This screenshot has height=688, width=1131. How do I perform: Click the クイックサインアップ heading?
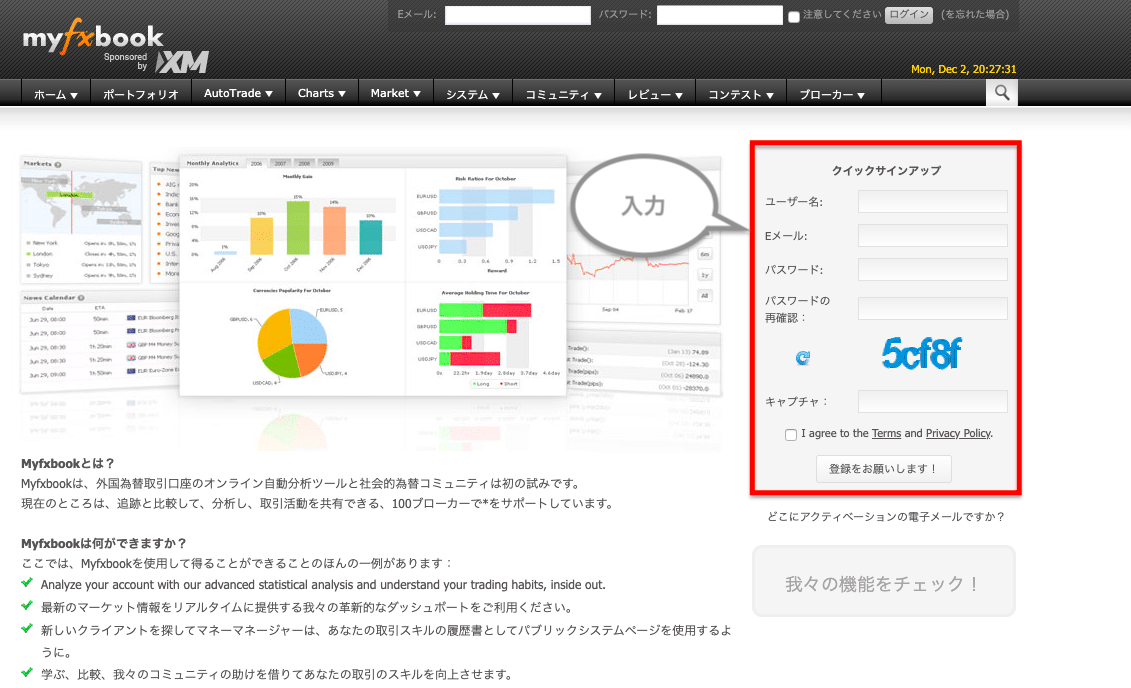tap(886, 170)
